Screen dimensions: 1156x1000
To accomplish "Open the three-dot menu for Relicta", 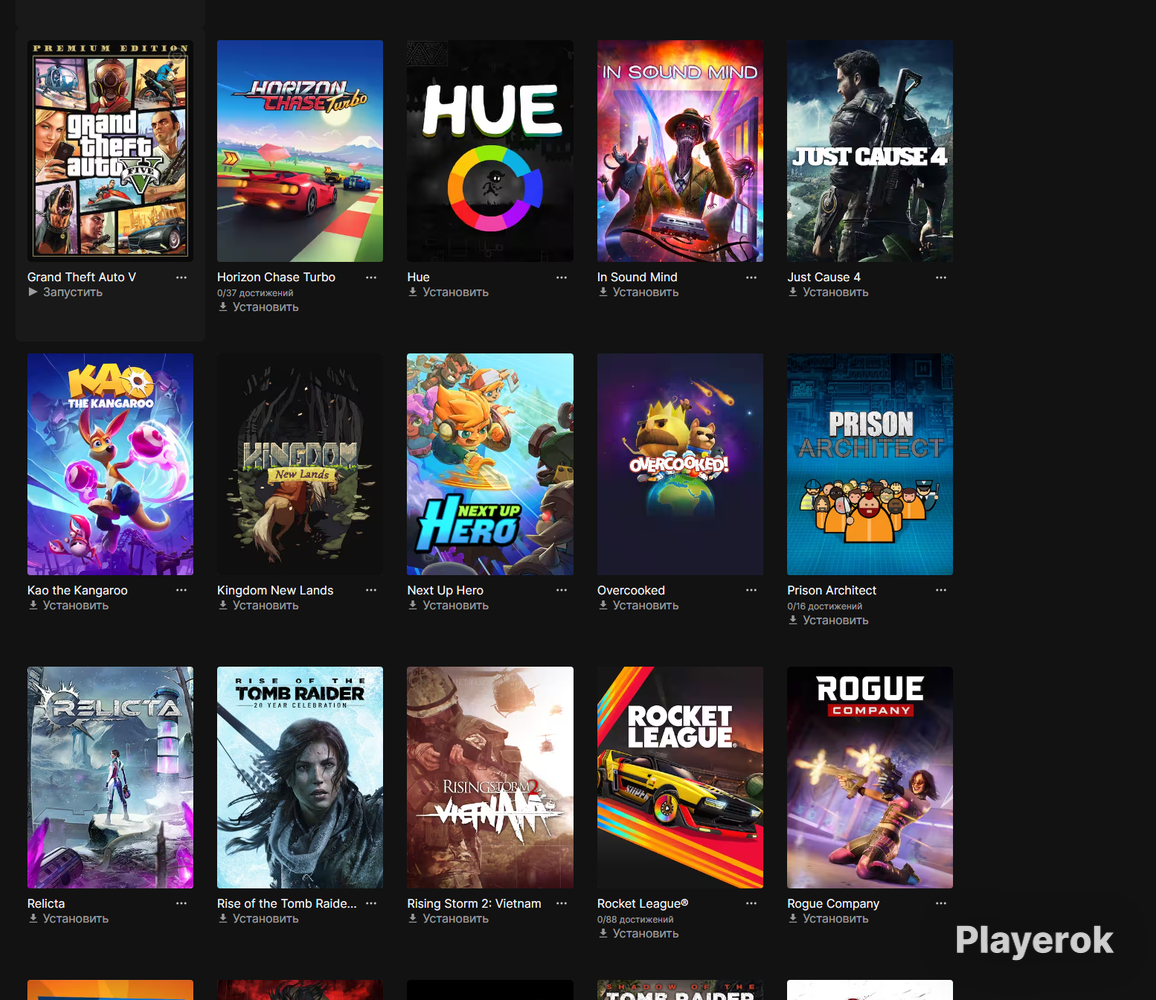I will [181, 904].
